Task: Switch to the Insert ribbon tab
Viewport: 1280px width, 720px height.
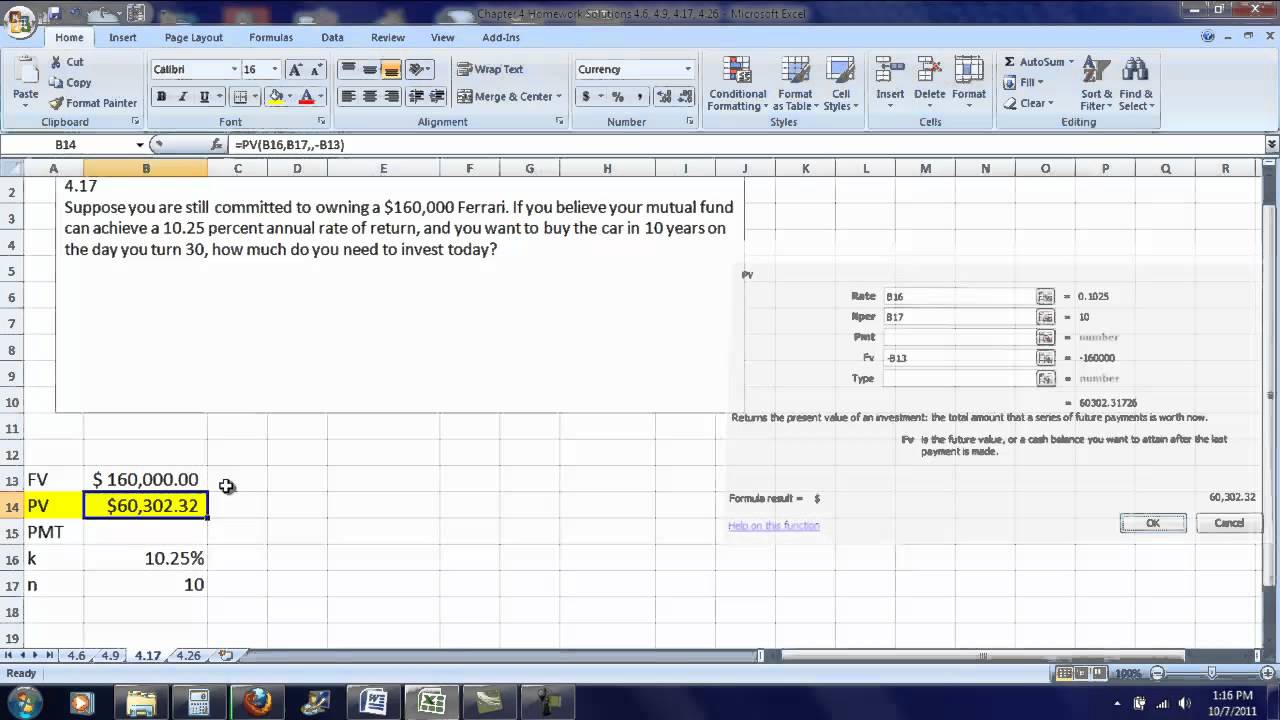Action: [x=123, y=37]
